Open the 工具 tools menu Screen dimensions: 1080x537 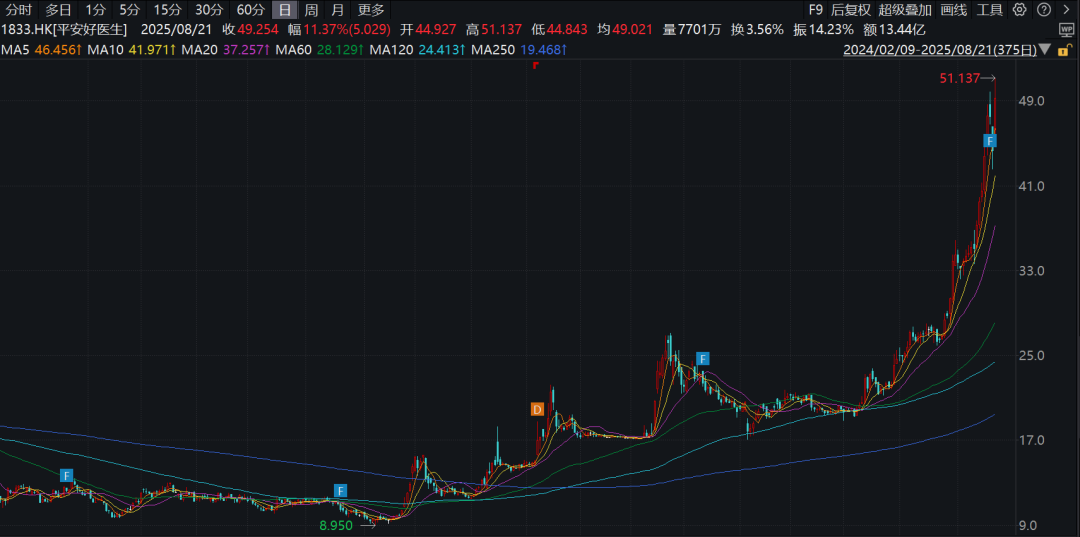click(990, 10)
